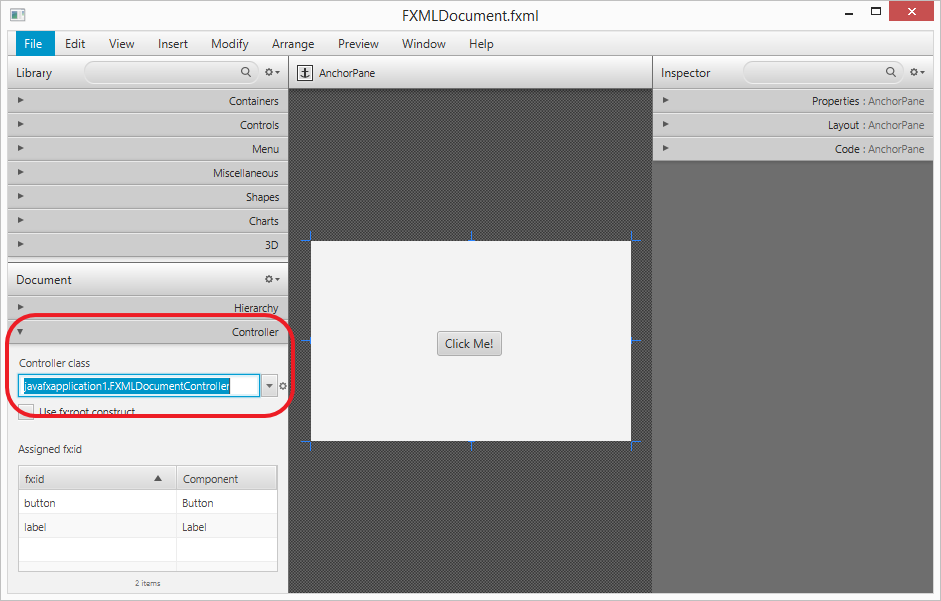Expand the Containers library section

(x=148, y=101)
